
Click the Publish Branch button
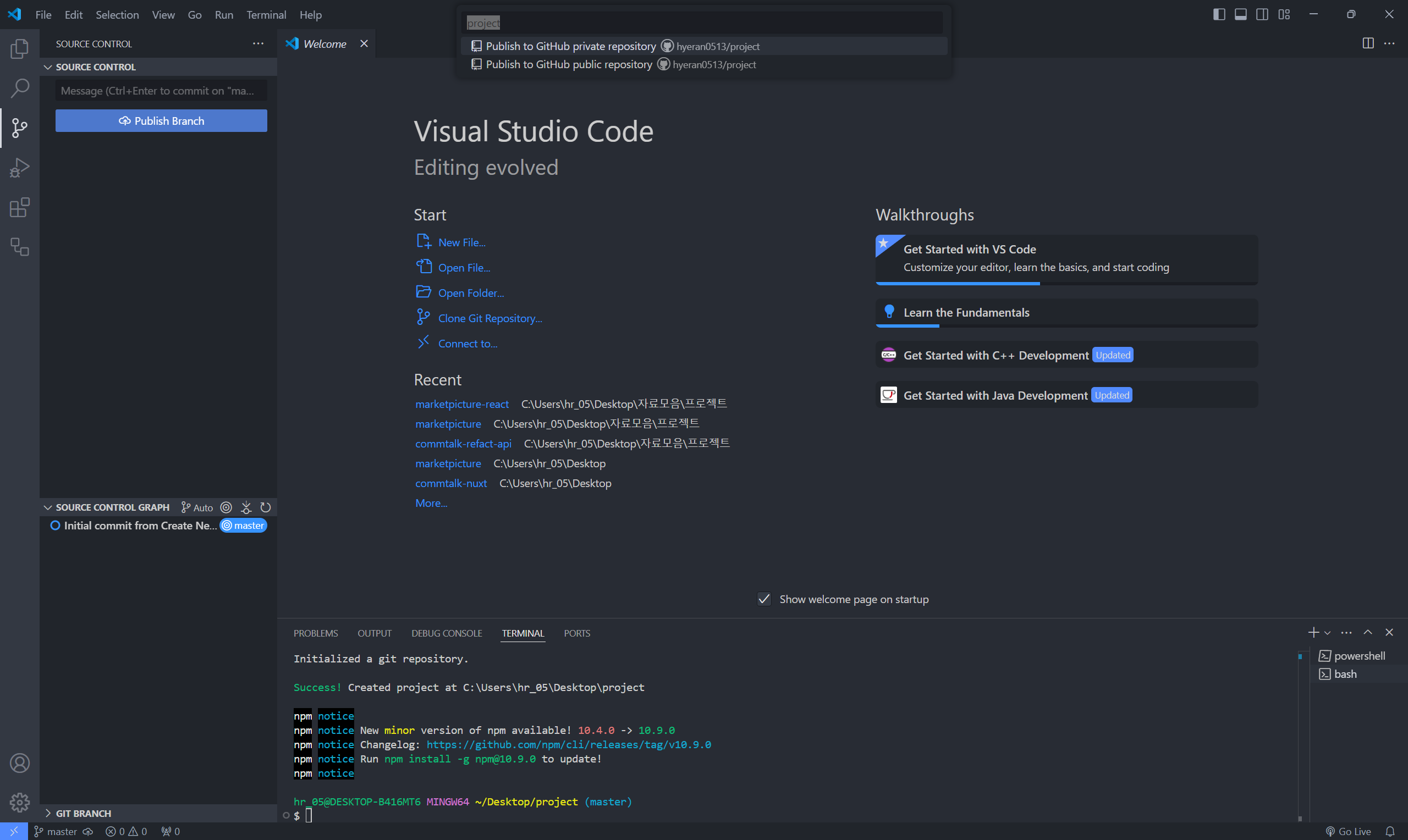coord(161,120)
